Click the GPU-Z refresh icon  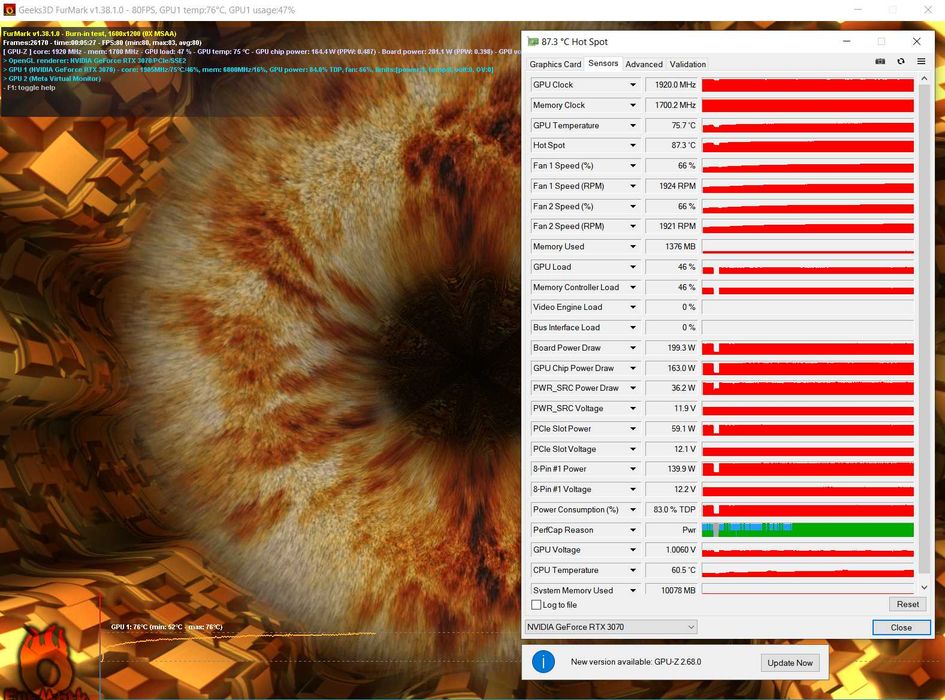click(900, 61)
